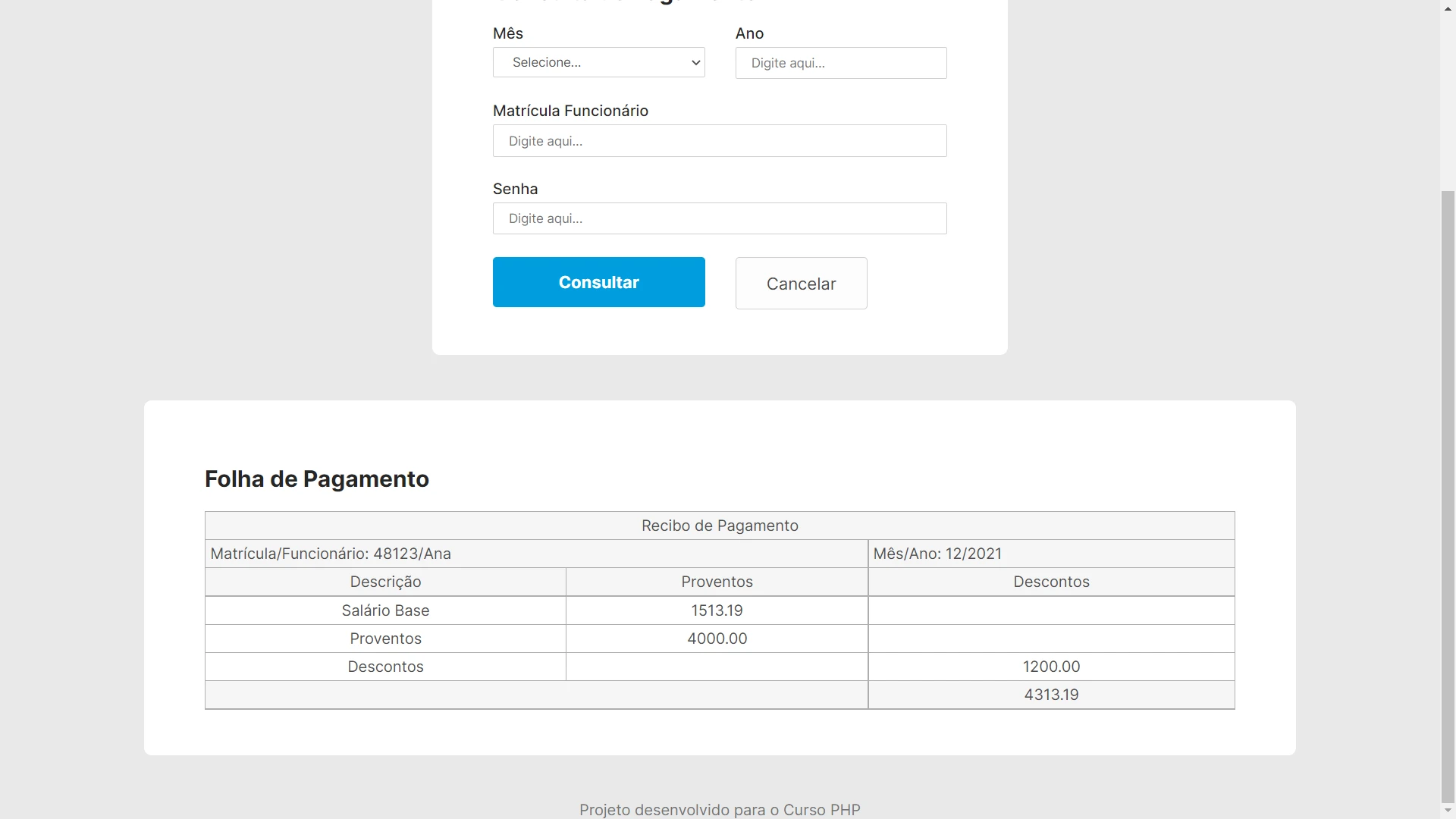Viewport: 1456px width, 819px height.
Task: Open the Mês dropdown selector
Action: click(598, 62)
